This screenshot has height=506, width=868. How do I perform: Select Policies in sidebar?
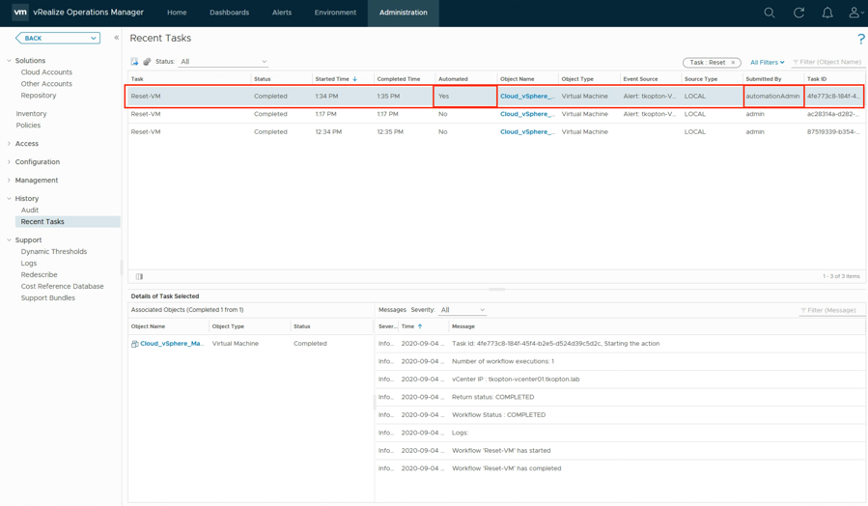[28, 125]
